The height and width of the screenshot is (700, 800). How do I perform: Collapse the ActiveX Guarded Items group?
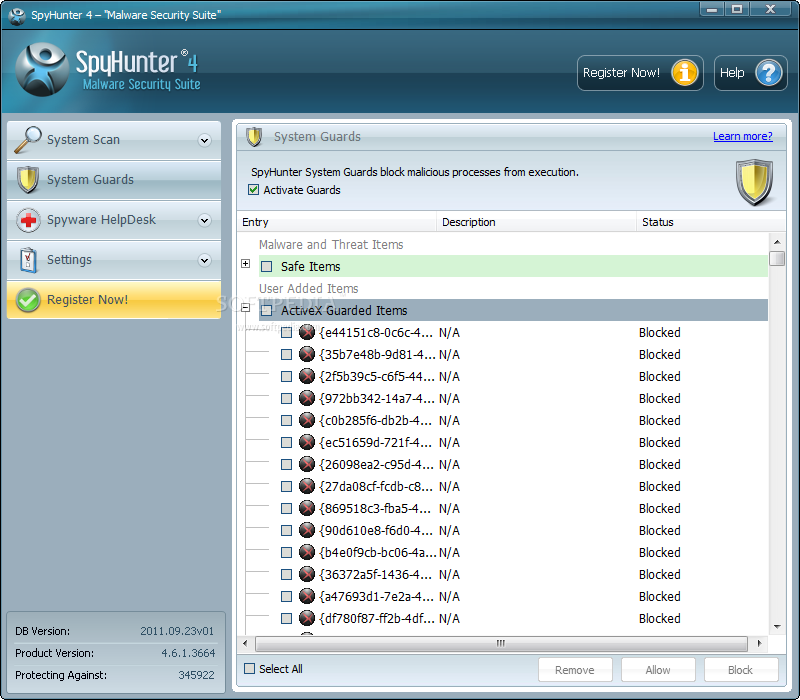tap(246, 309)
